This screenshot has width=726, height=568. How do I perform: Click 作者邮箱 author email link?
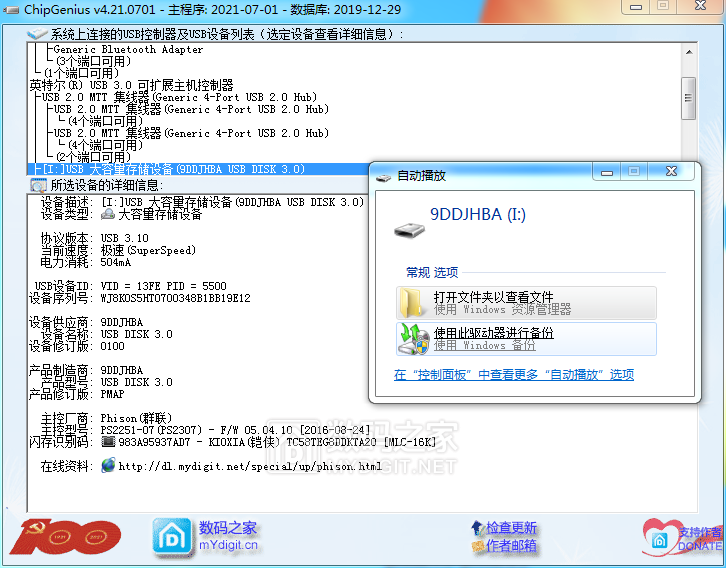coord(511,546)
